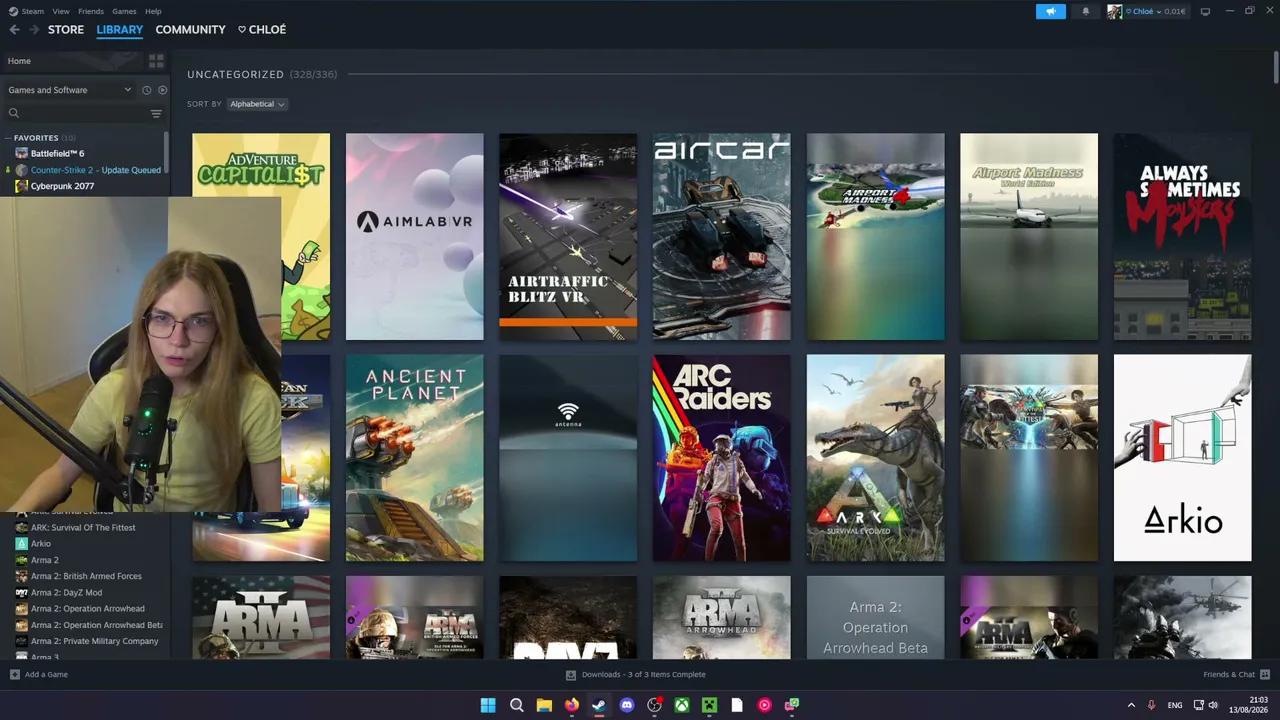Open Firefox from the taskbar
The height and width of the screenshot is (720, 1280).
[571, 705]
